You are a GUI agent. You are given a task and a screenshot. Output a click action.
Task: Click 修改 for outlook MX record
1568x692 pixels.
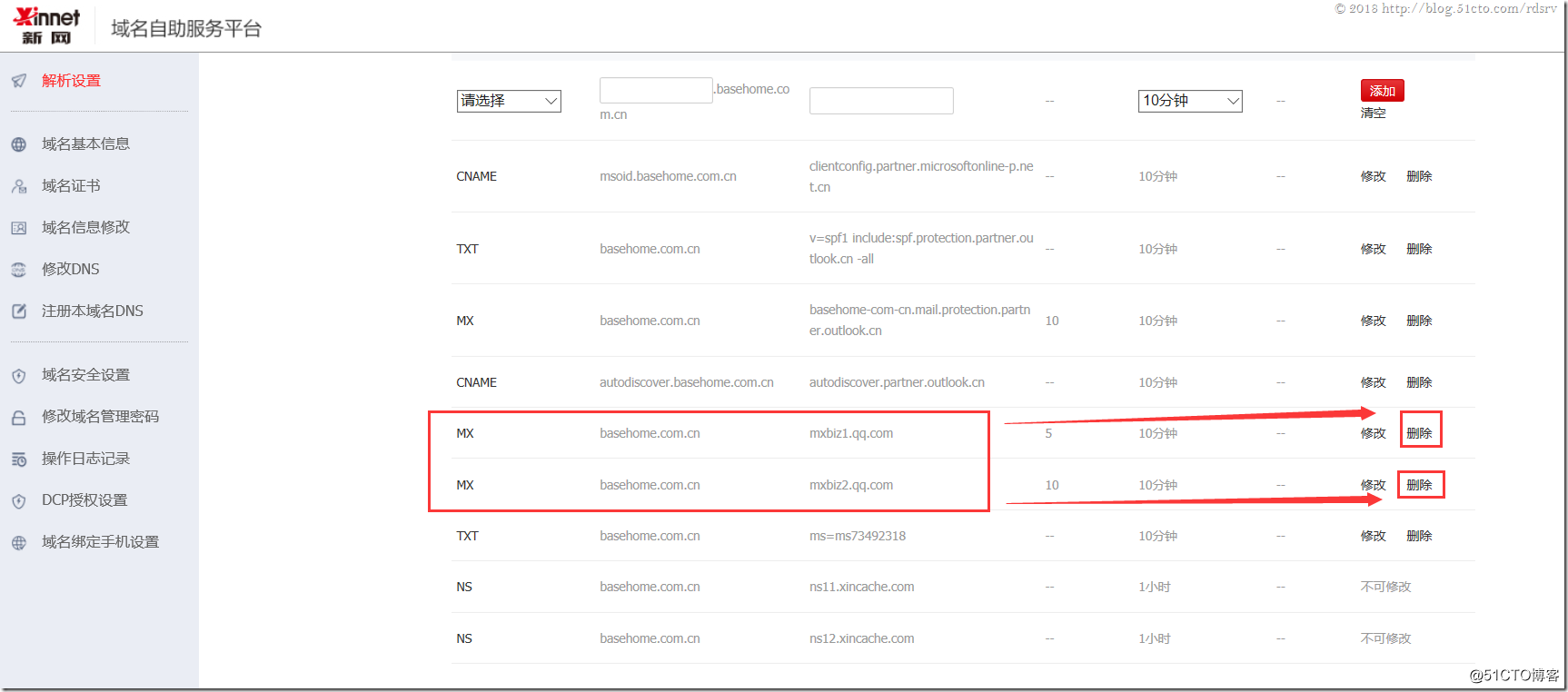point(1374,321)
